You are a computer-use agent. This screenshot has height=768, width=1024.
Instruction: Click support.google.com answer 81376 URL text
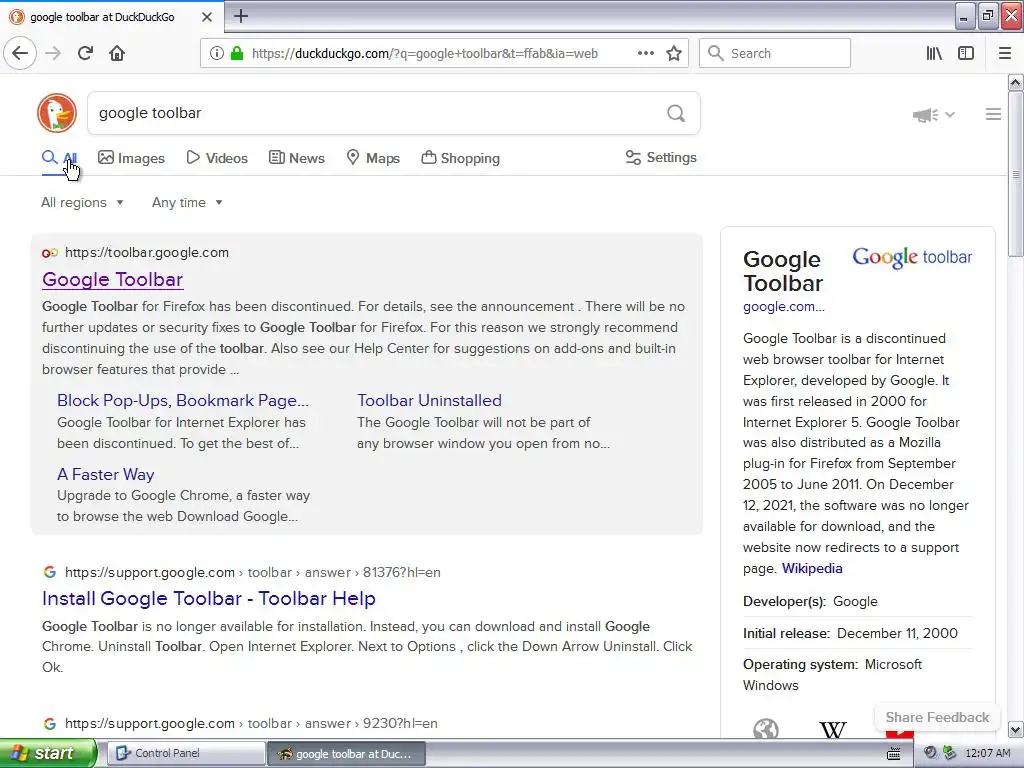coord(253,572)
